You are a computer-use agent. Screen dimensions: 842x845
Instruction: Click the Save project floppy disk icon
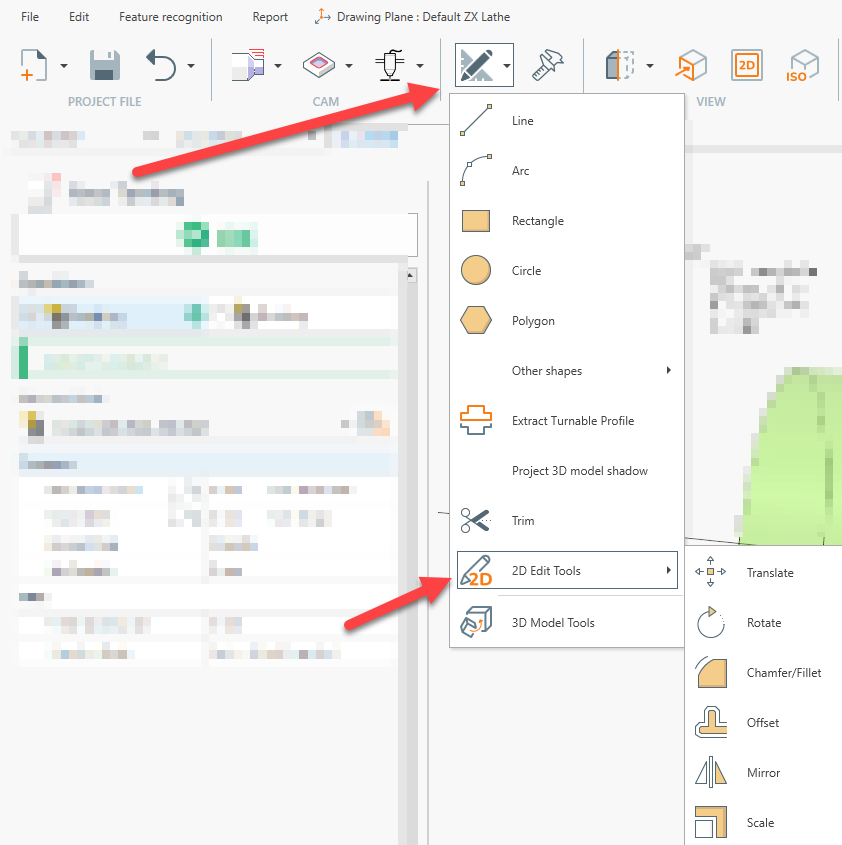[x=105, y=66]
